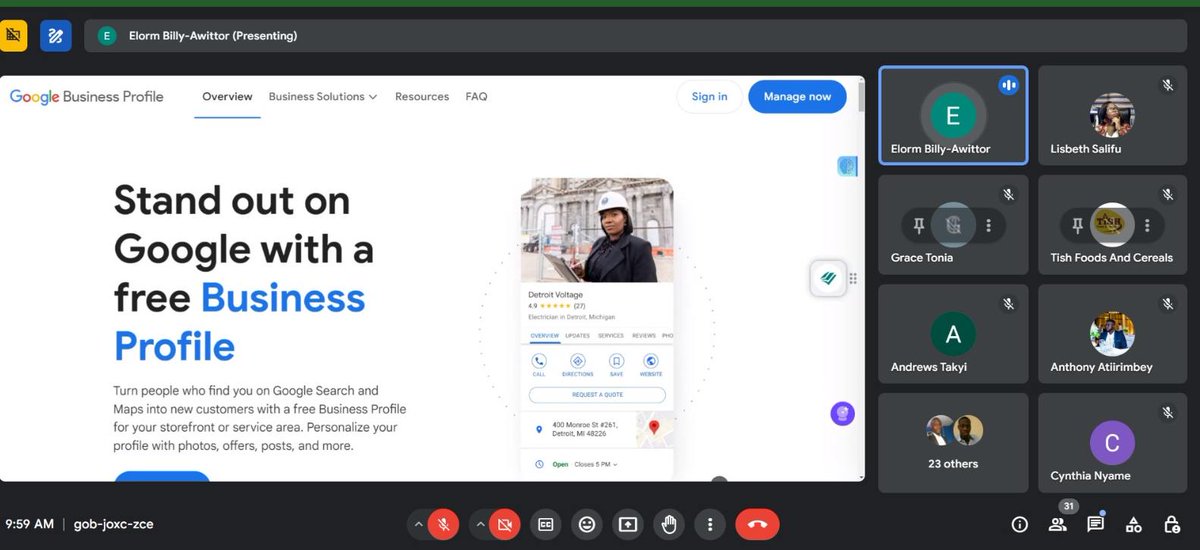
Task: Open video settings arrow beside the camera button
Action: [480, 524]
